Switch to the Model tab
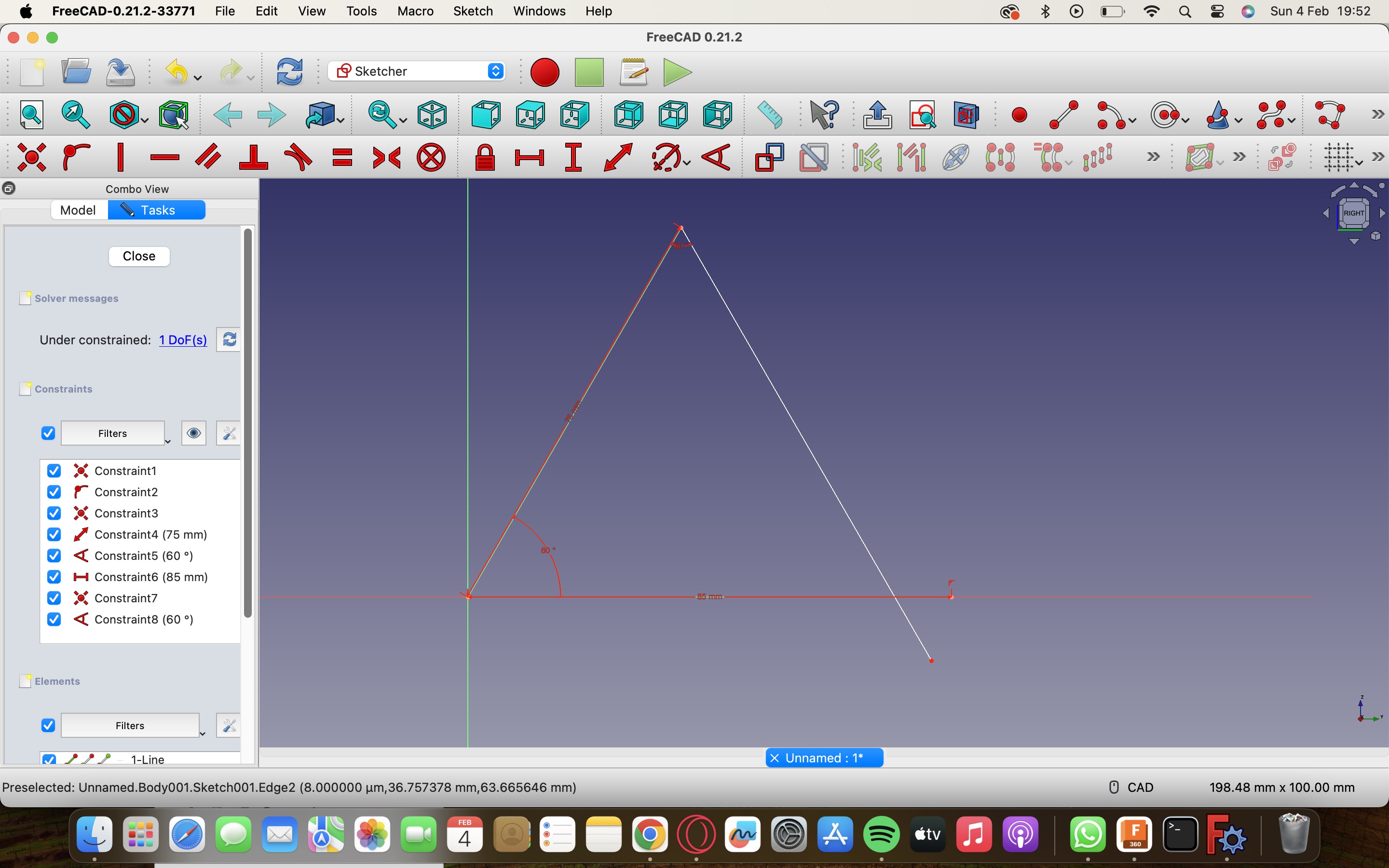Viewport: 1389px width, 868px height. 79,210
